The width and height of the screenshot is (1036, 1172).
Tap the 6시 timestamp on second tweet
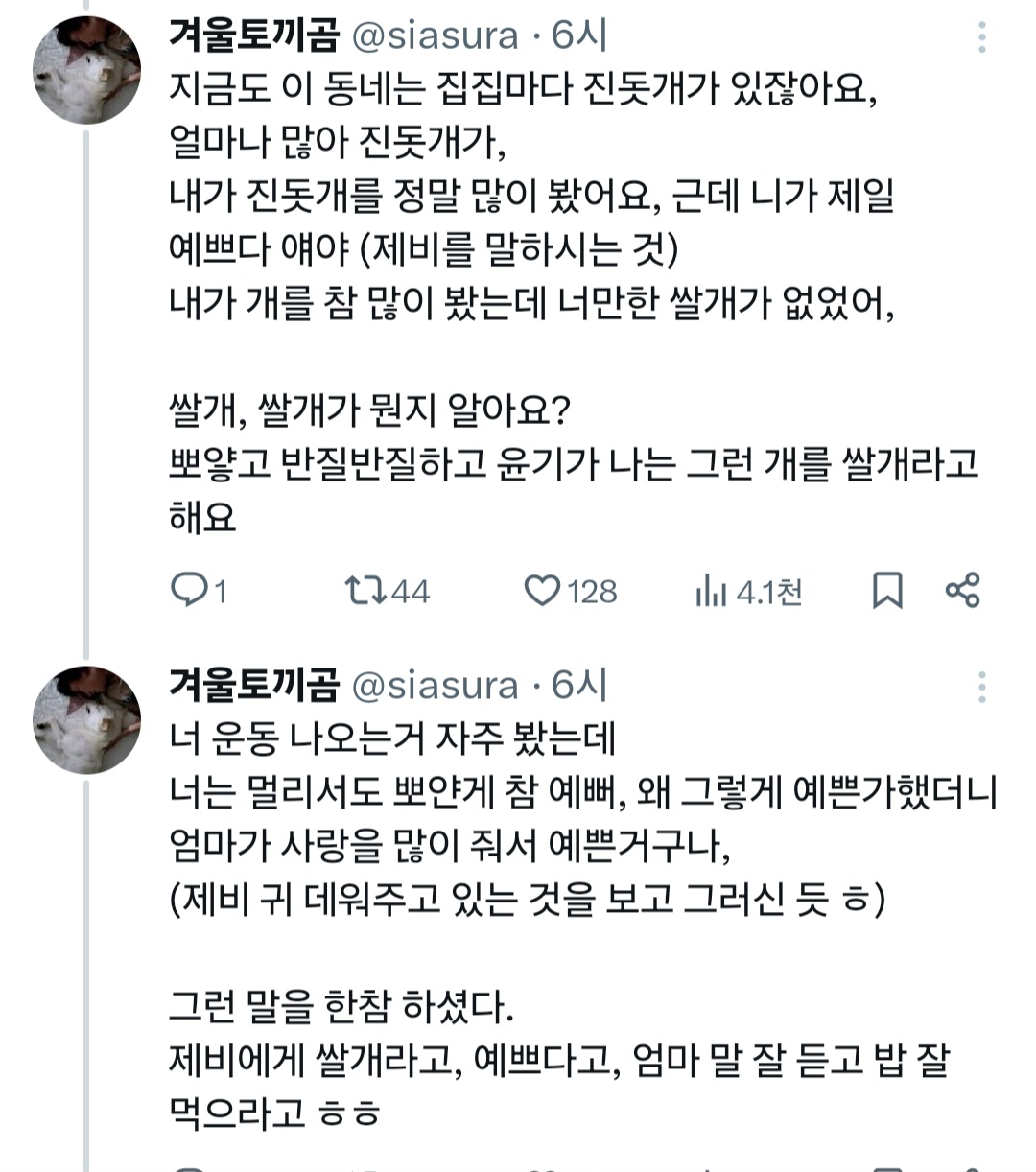[x=580, y=687]
